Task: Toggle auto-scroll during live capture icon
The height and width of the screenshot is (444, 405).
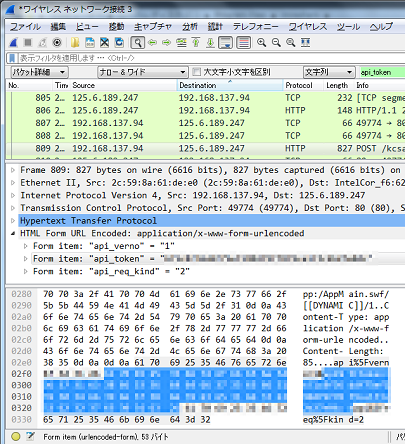Action: pos(225,42)
